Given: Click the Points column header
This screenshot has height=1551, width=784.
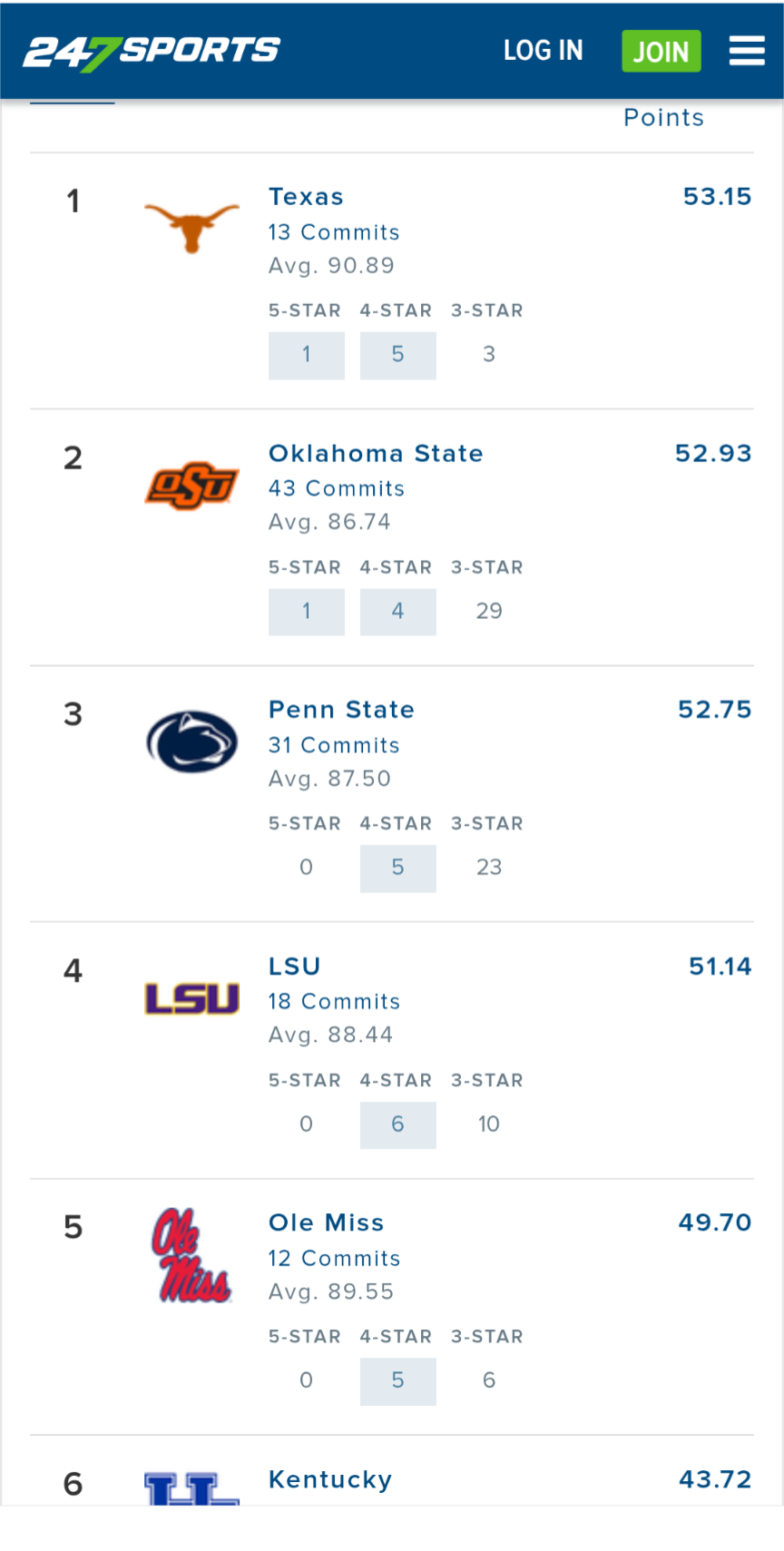Looking at the screenshot, I should (x=663, y=118).
